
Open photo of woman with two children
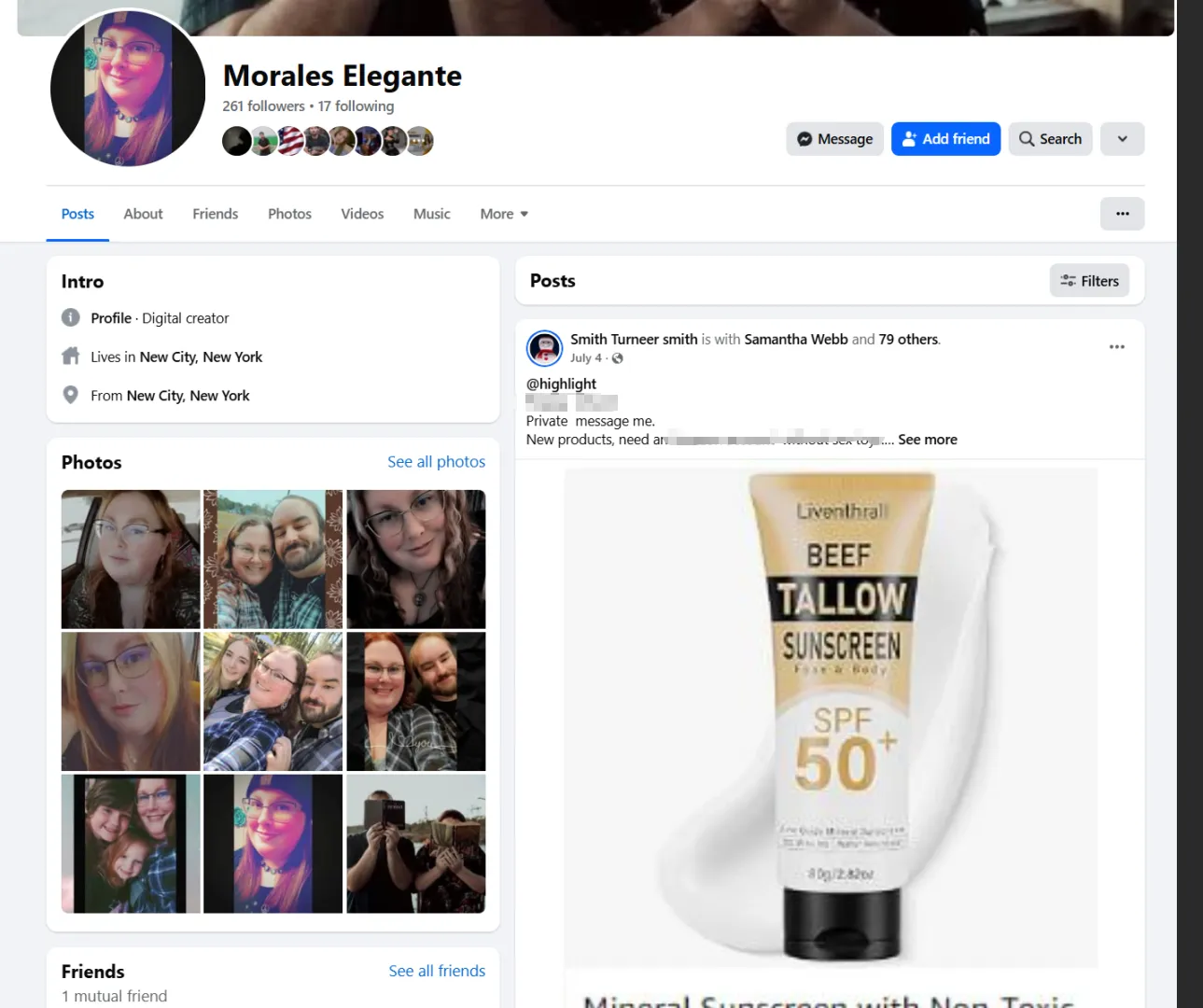tap(131, 844)
